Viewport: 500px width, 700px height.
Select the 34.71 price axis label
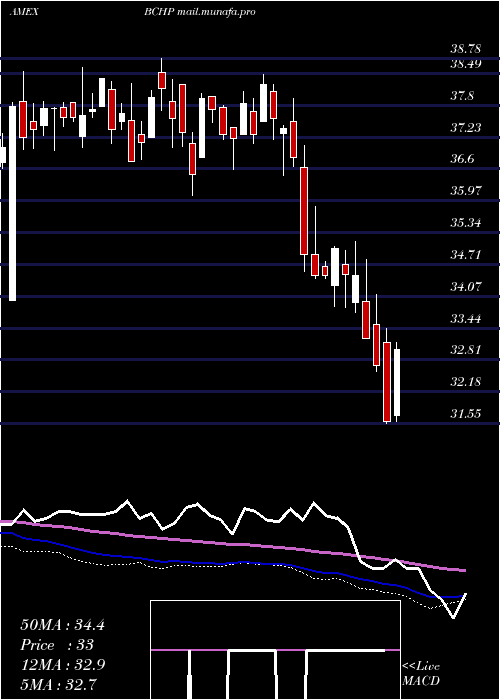pyautogui.click(x=466, y=255)
